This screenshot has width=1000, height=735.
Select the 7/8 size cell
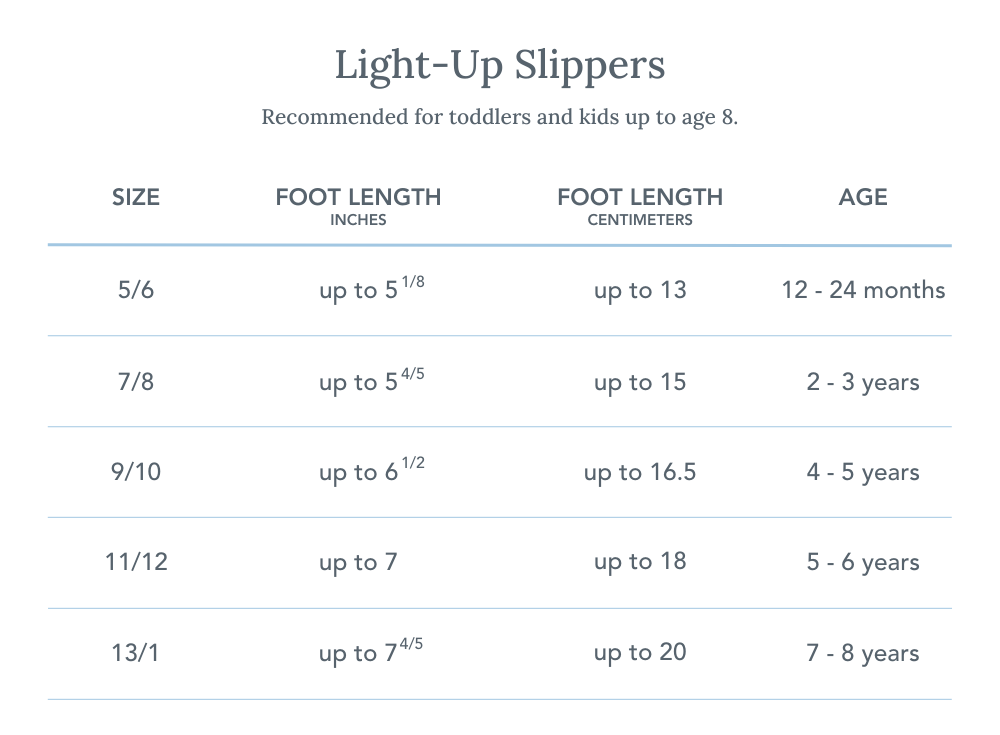[x=136, y=382]
